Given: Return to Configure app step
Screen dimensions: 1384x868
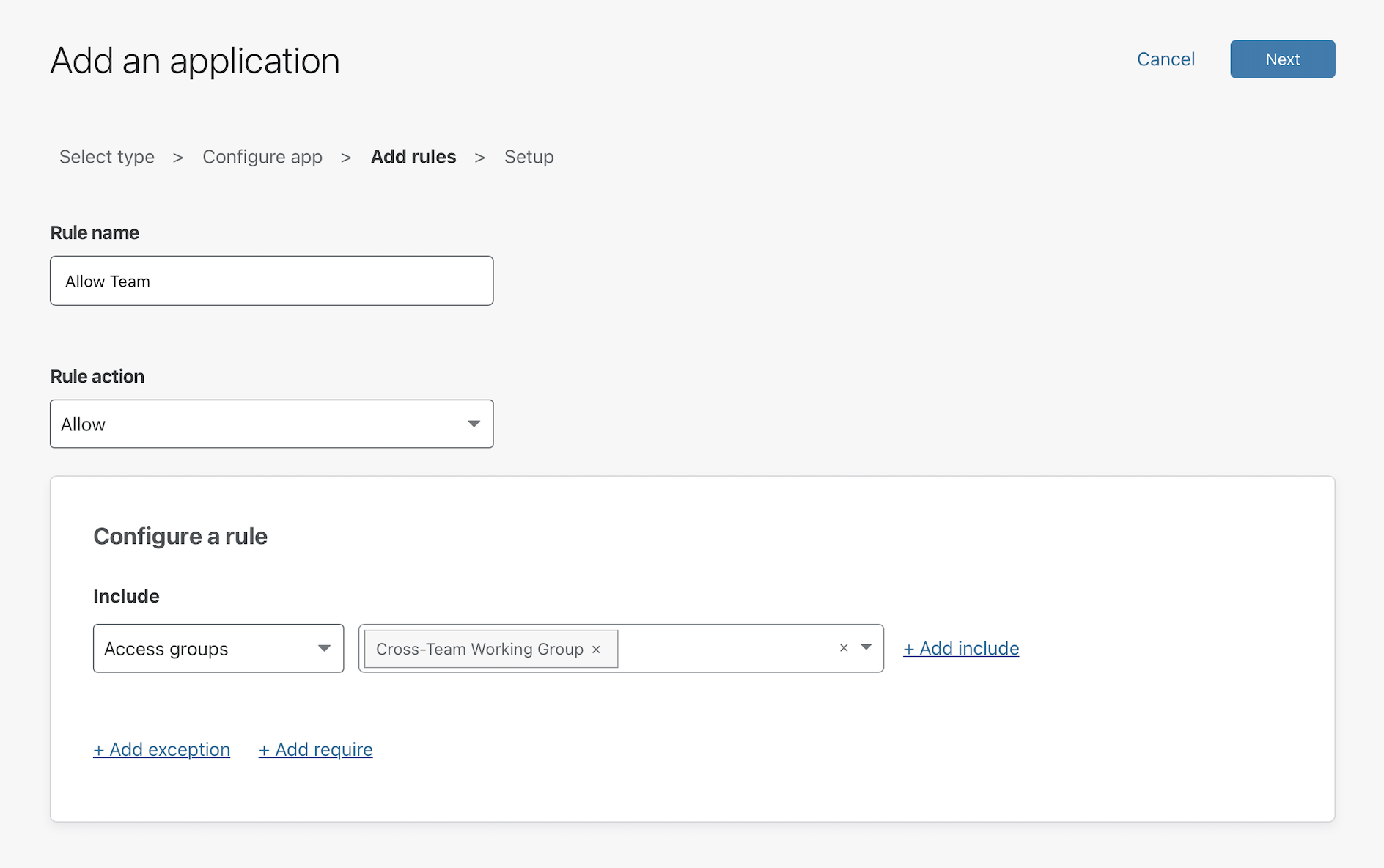Looking at the screenshot, I should (262, 157).
